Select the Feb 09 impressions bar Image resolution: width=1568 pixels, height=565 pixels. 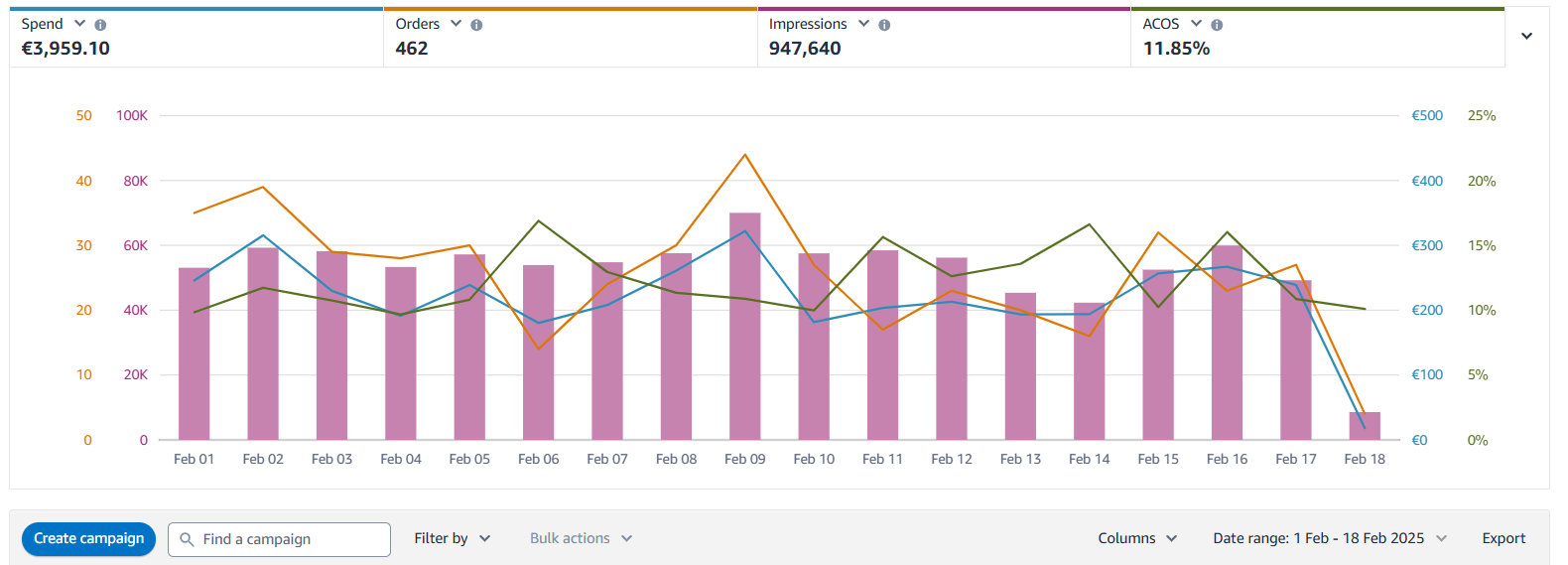click(744, 328)
